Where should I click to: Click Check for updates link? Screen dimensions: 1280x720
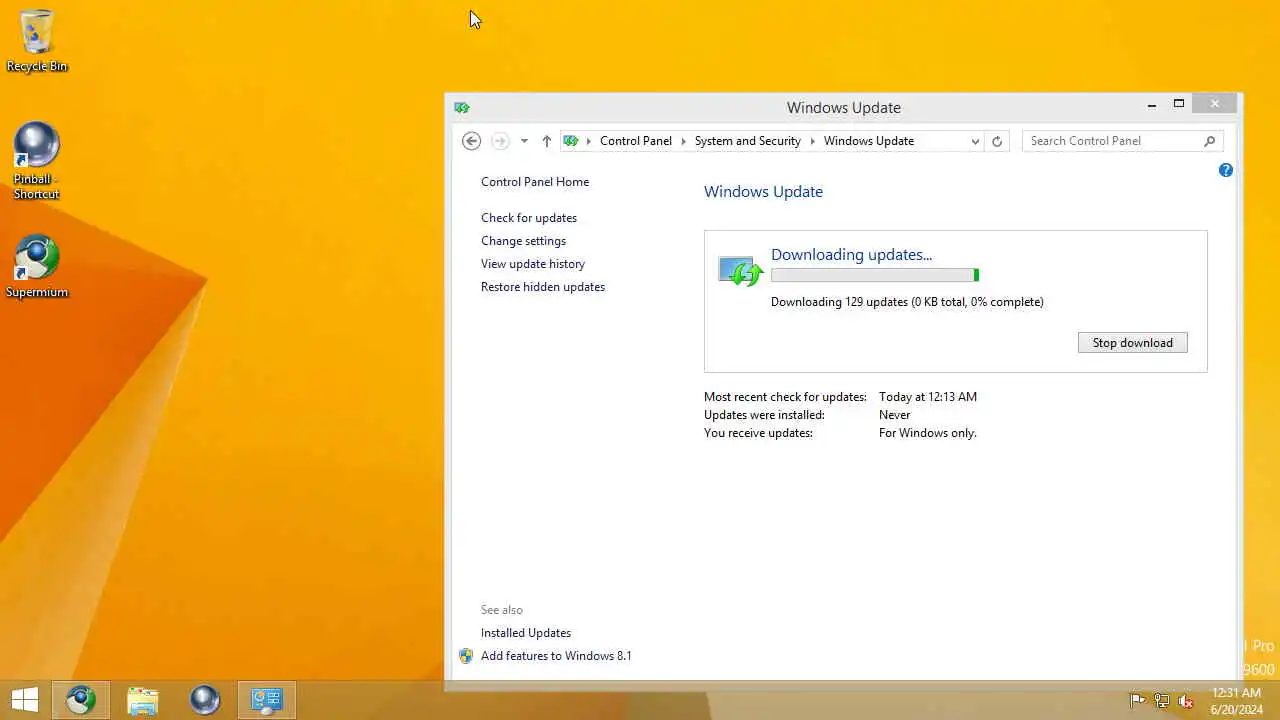(x=529, y=218)
